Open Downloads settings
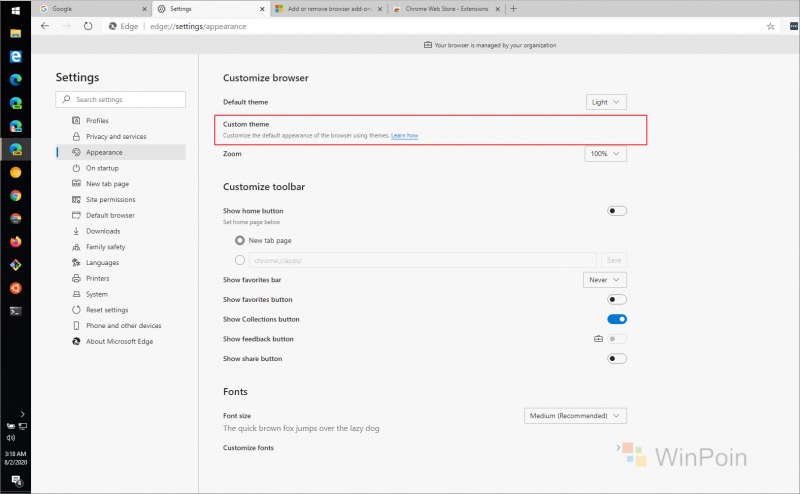The height and width of the screenshot is (494, 800). (x=121, y=231)
